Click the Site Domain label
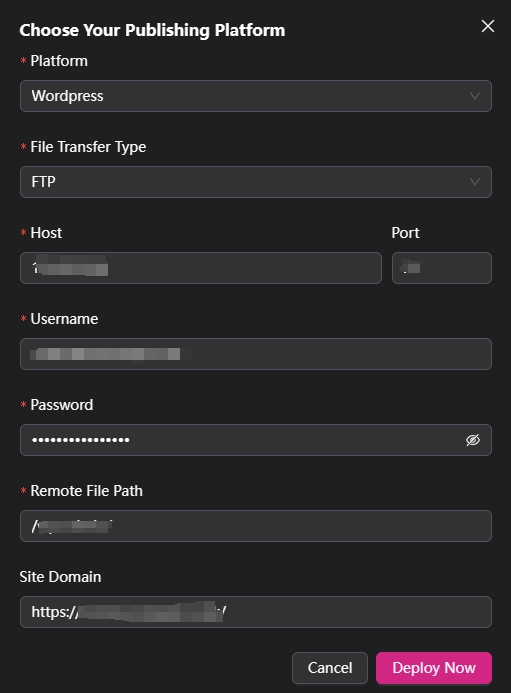 (60, 577)
